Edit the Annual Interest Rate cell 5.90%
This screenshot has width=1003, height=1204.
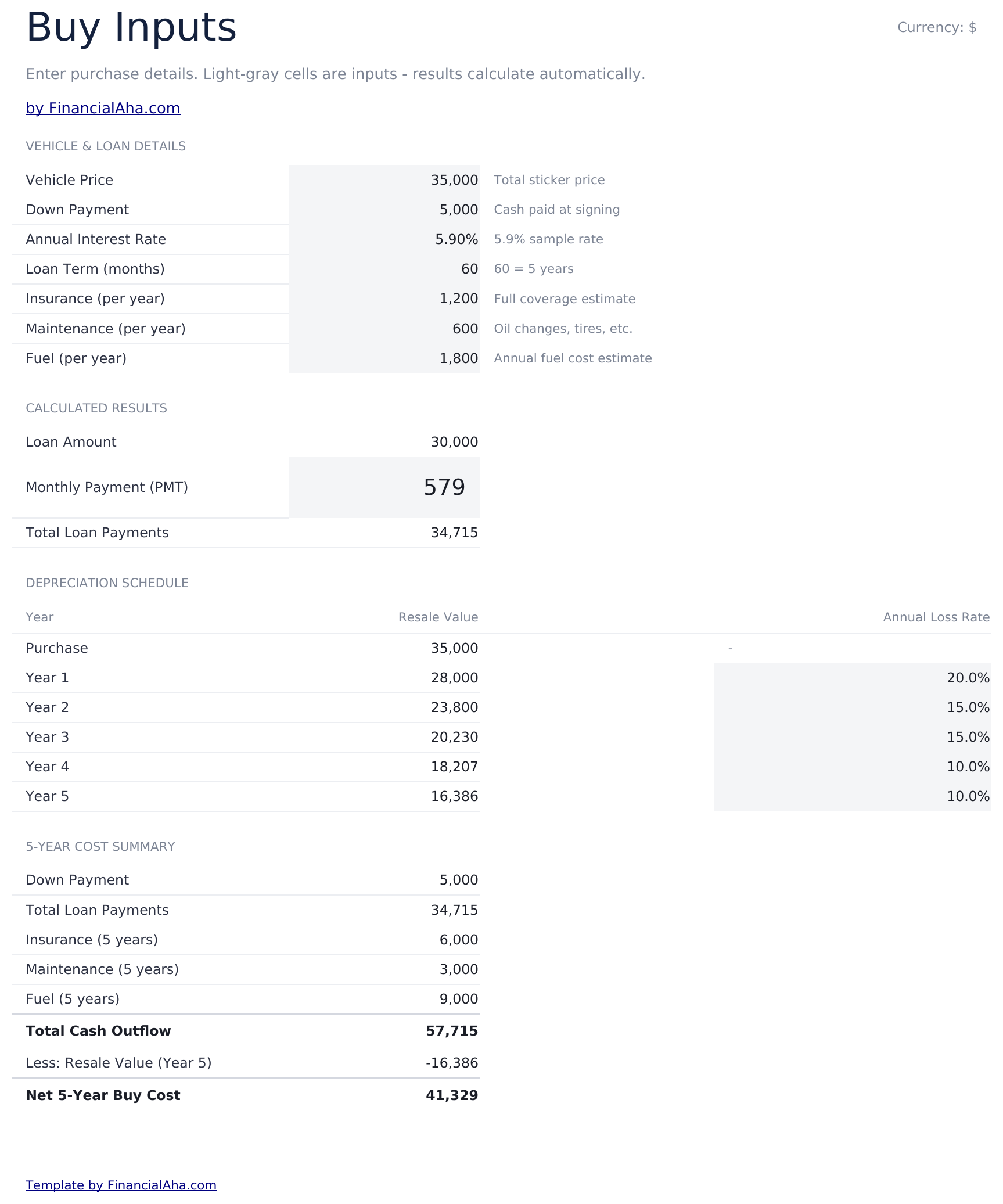[384, 239]
